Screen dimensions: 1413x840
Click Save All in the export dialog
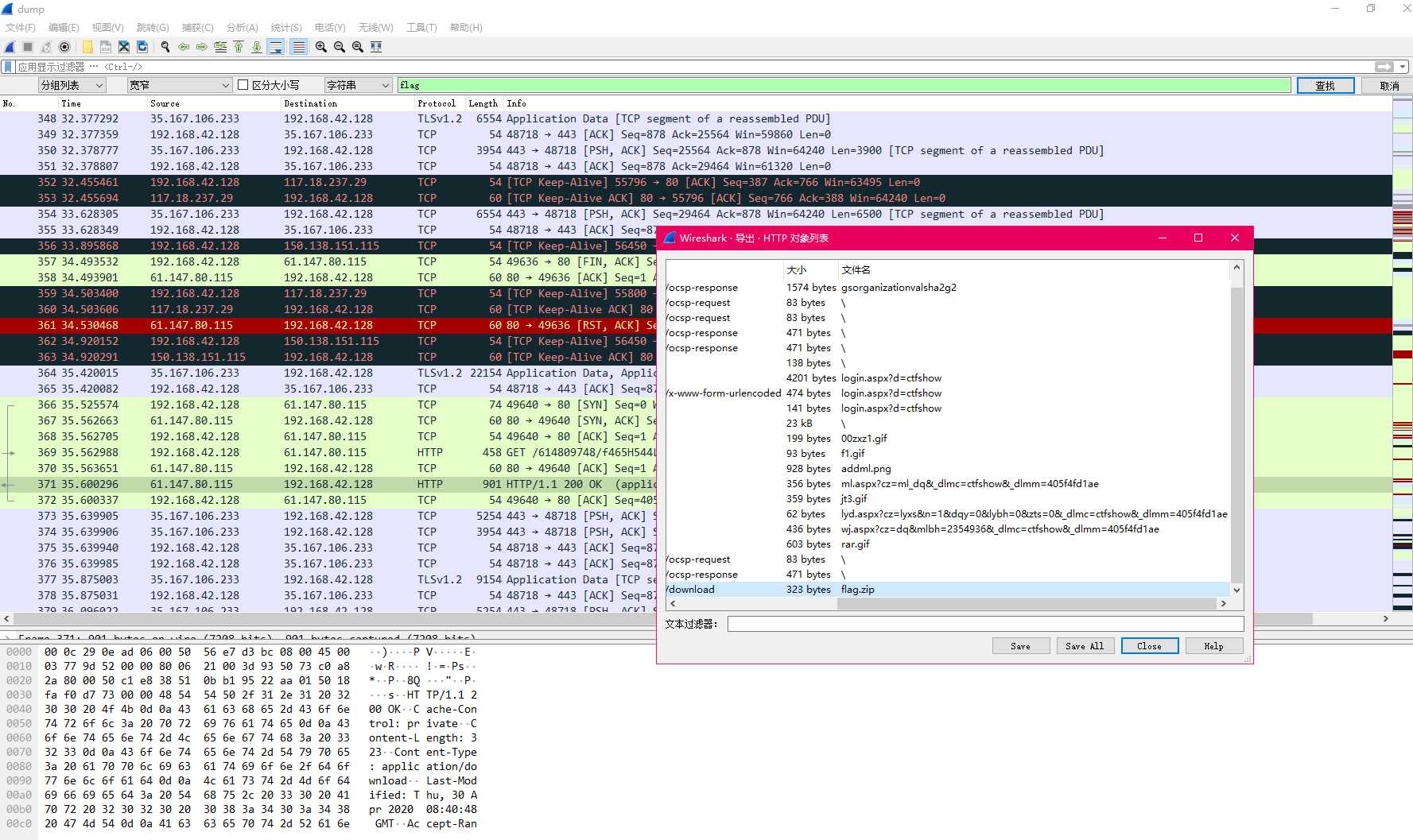(1085, 646)
